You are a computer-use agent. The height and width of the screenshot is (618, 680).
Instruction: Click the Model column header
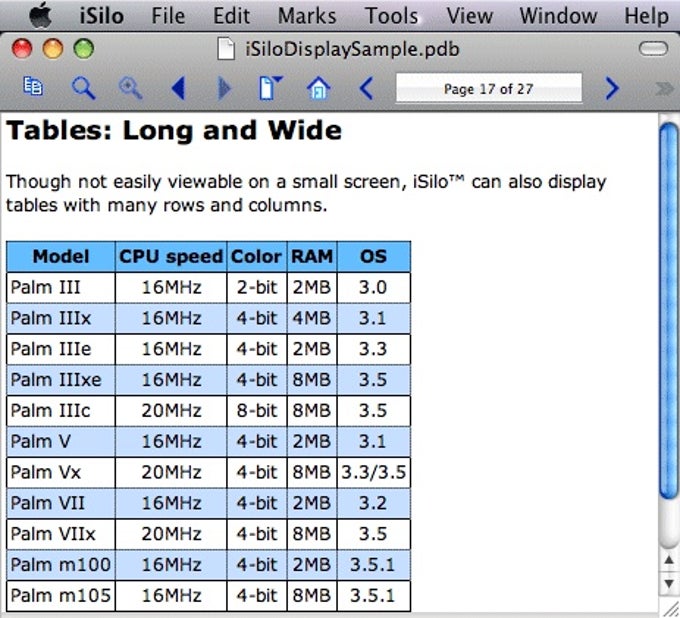[x=61, y=256]
